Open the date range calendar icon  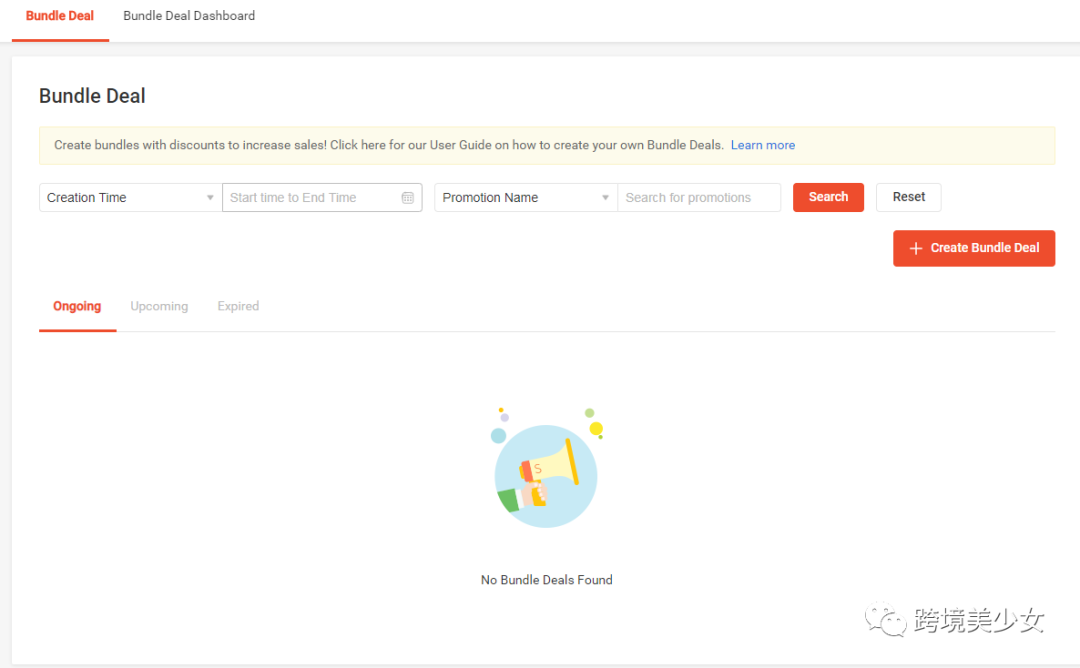pyautogui.click(x=408, y=198)
